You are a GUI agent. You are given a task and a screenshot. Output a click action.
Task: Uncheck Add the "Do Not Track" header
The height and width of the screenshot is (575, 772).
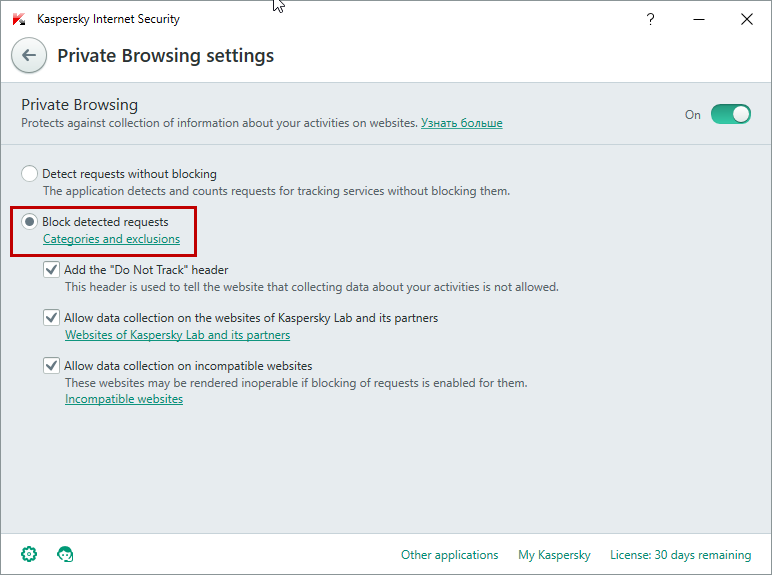(52, 270)
